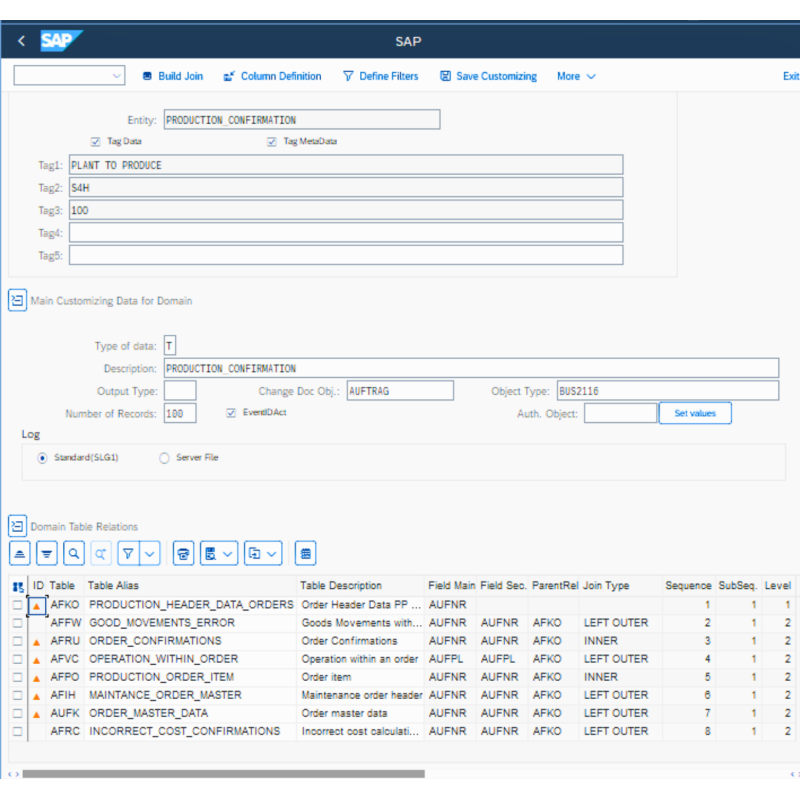This screenshot has width=800, height=800.
Task: Open Column Definition from the toolbar
Action: click(272, 76)
